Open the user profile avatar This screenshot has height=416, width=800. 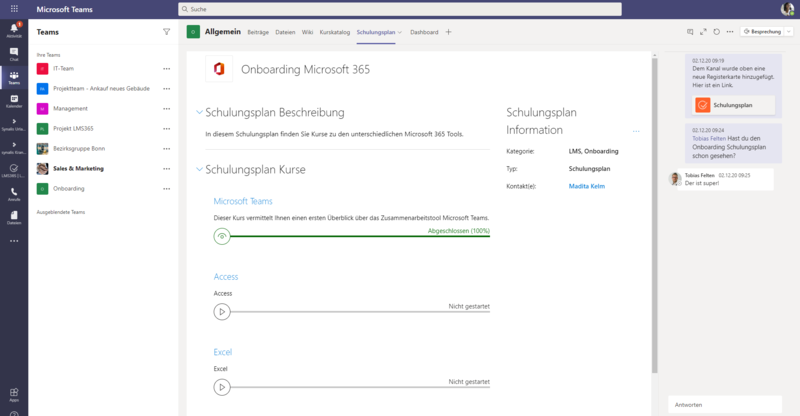pyautogui.click(x=787, y=9)
